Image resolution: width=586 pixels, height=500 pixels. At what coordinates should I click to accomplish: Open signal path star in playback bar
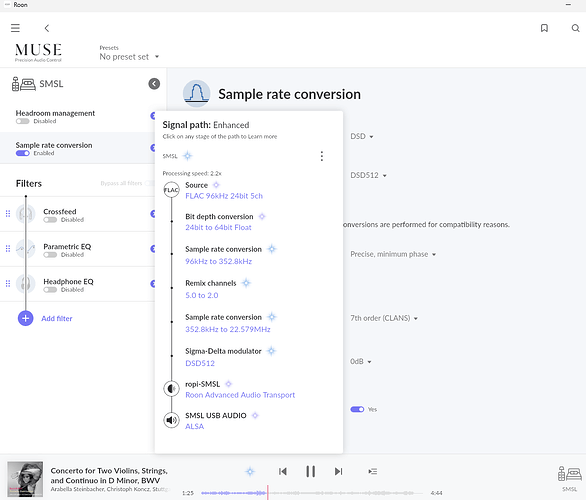pos(250,472)
